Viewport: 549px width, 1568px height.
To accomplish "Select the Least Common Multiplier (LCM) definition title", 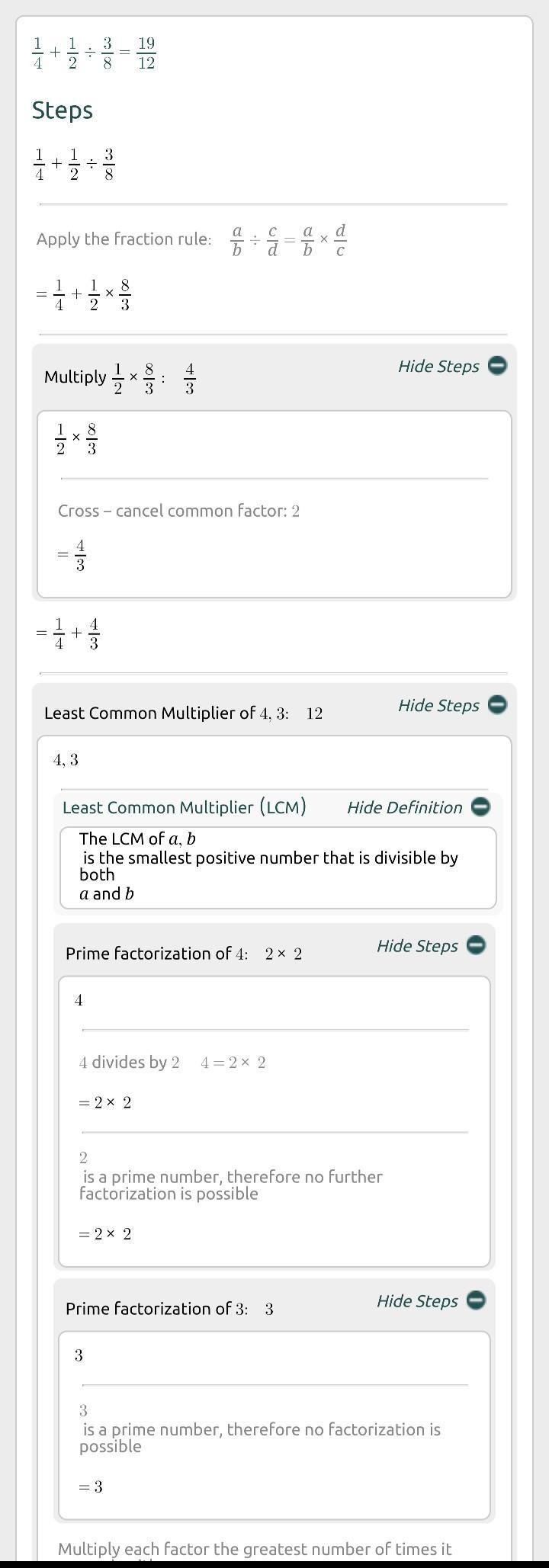I will pos(185,807).
